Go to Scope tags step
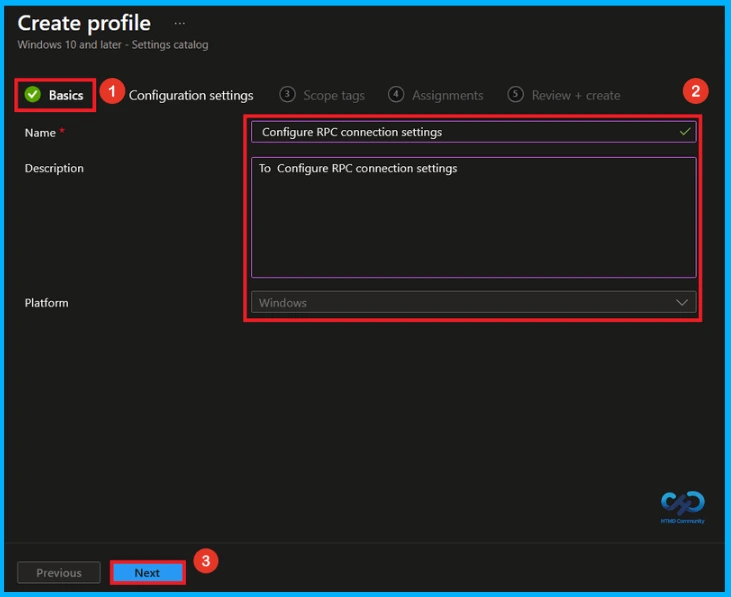Screen dimensions: 731x597 click(x=322, y=96)
